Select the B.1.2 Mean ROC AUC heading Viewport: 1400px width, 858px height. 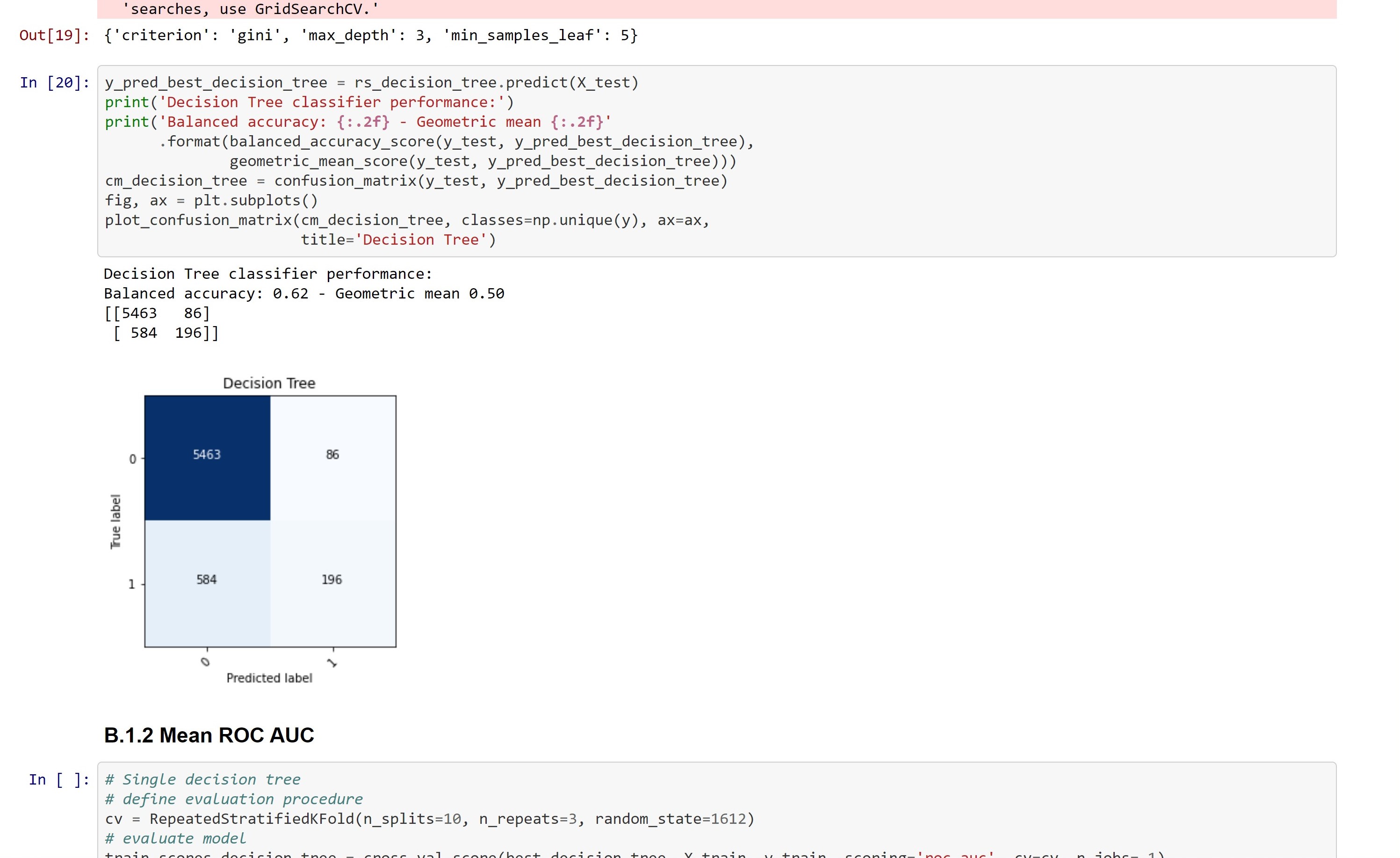click(209, 734)
